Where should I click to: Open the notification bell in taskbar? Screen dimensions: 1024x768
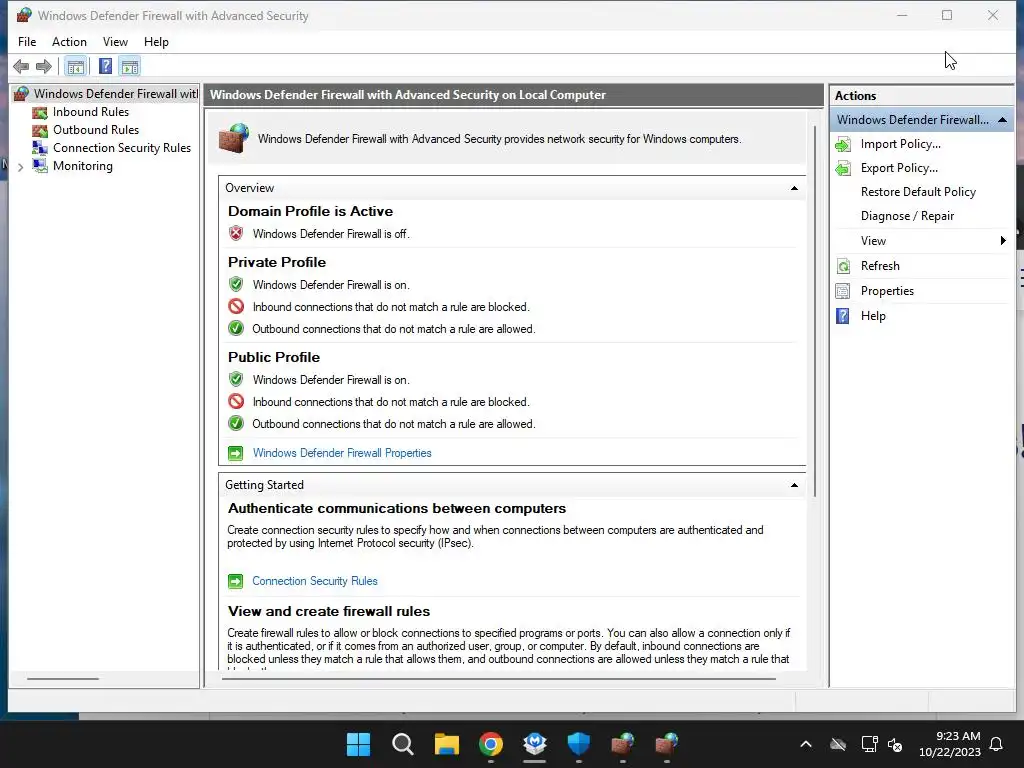996,744
